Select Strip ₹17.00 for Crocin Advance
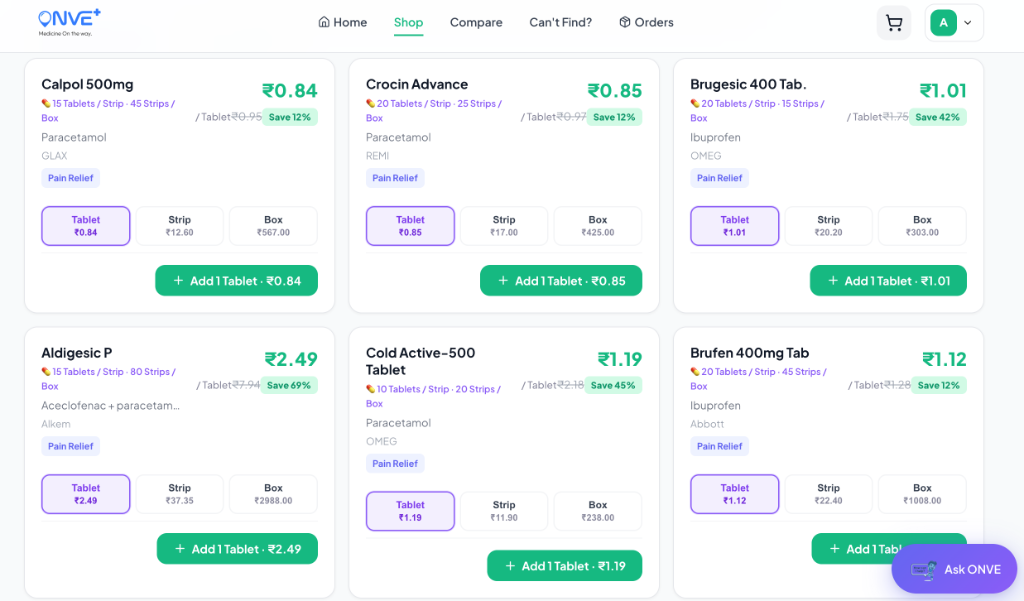The height and width of the screenshot is (601, 1024). pos(504,226)
